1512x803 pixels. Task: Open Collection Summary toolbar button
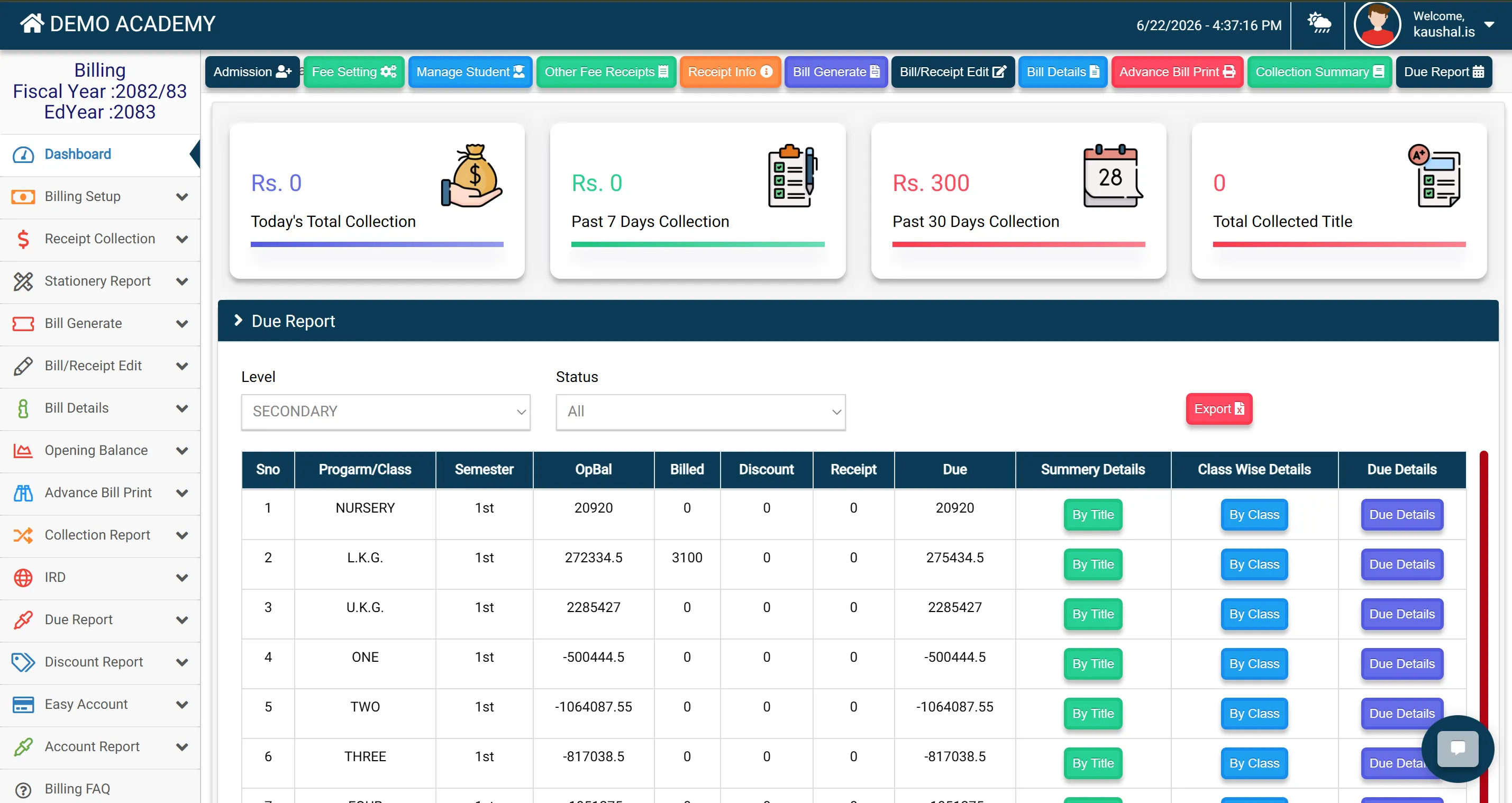point(1319,71)
